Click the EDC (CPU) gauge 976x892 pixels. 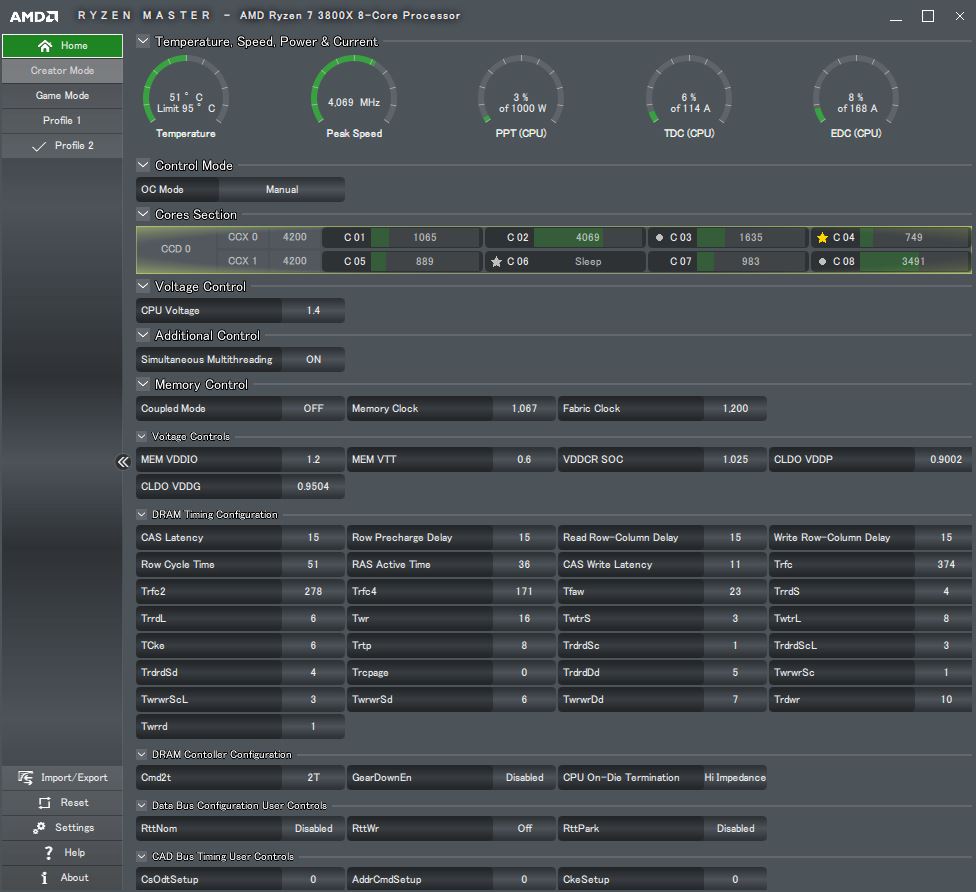point(856,96)
